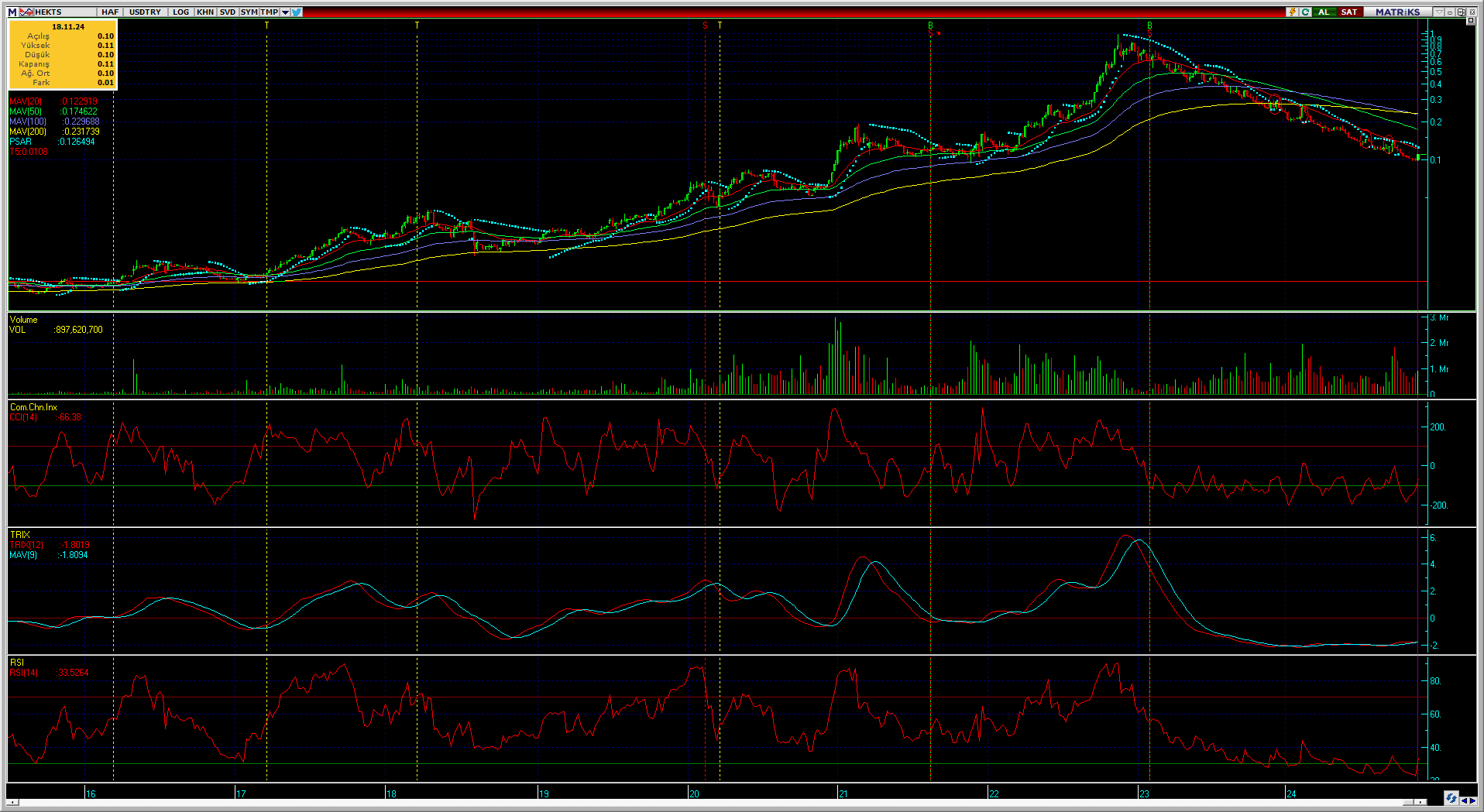Click the minimize icon in title bar
This screenshot has height=812, width=1484.
tap(1450, 12)
